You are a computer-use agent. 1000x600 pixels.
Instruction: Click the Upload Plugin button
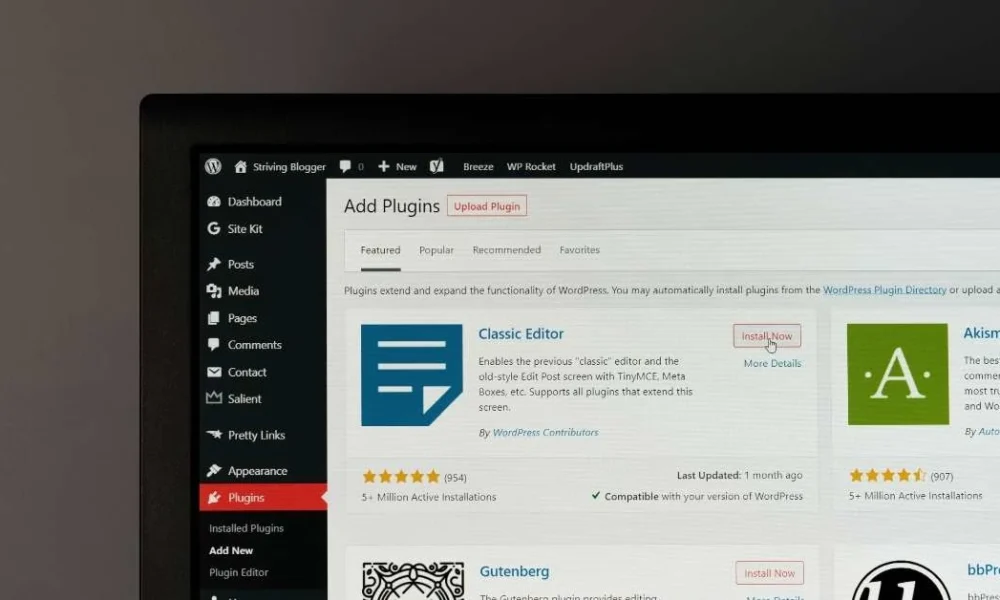[487, 206]
